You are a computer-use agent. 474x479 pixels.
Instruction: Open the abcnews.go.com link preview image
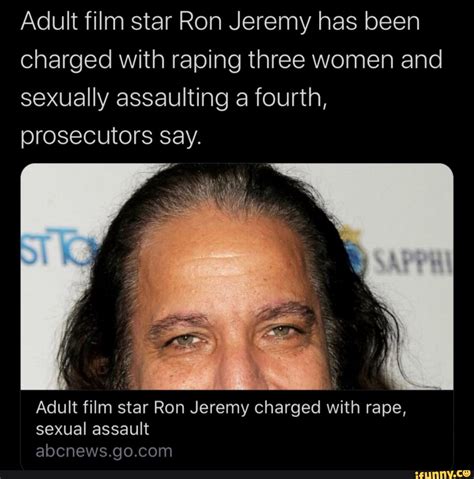click(x=237, y=276)
